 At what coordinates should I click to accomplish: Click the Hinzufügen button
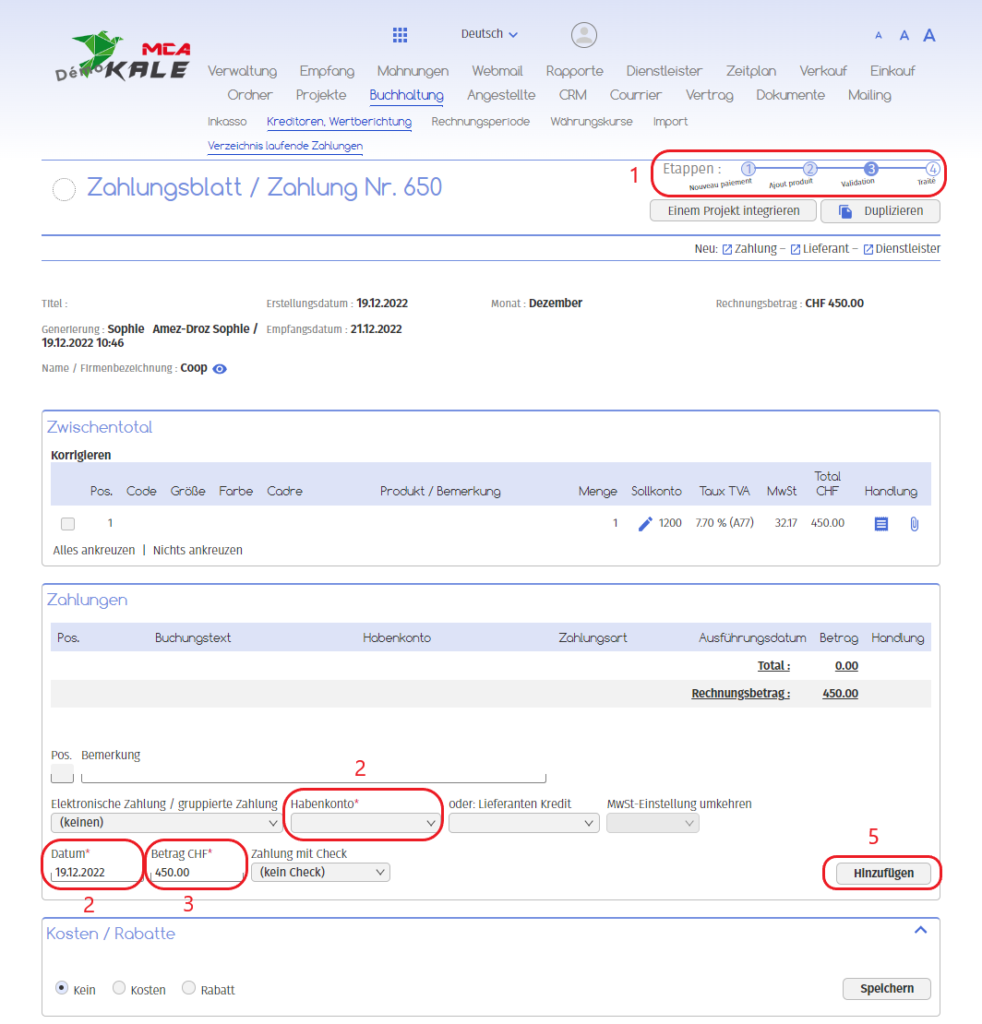883,873
